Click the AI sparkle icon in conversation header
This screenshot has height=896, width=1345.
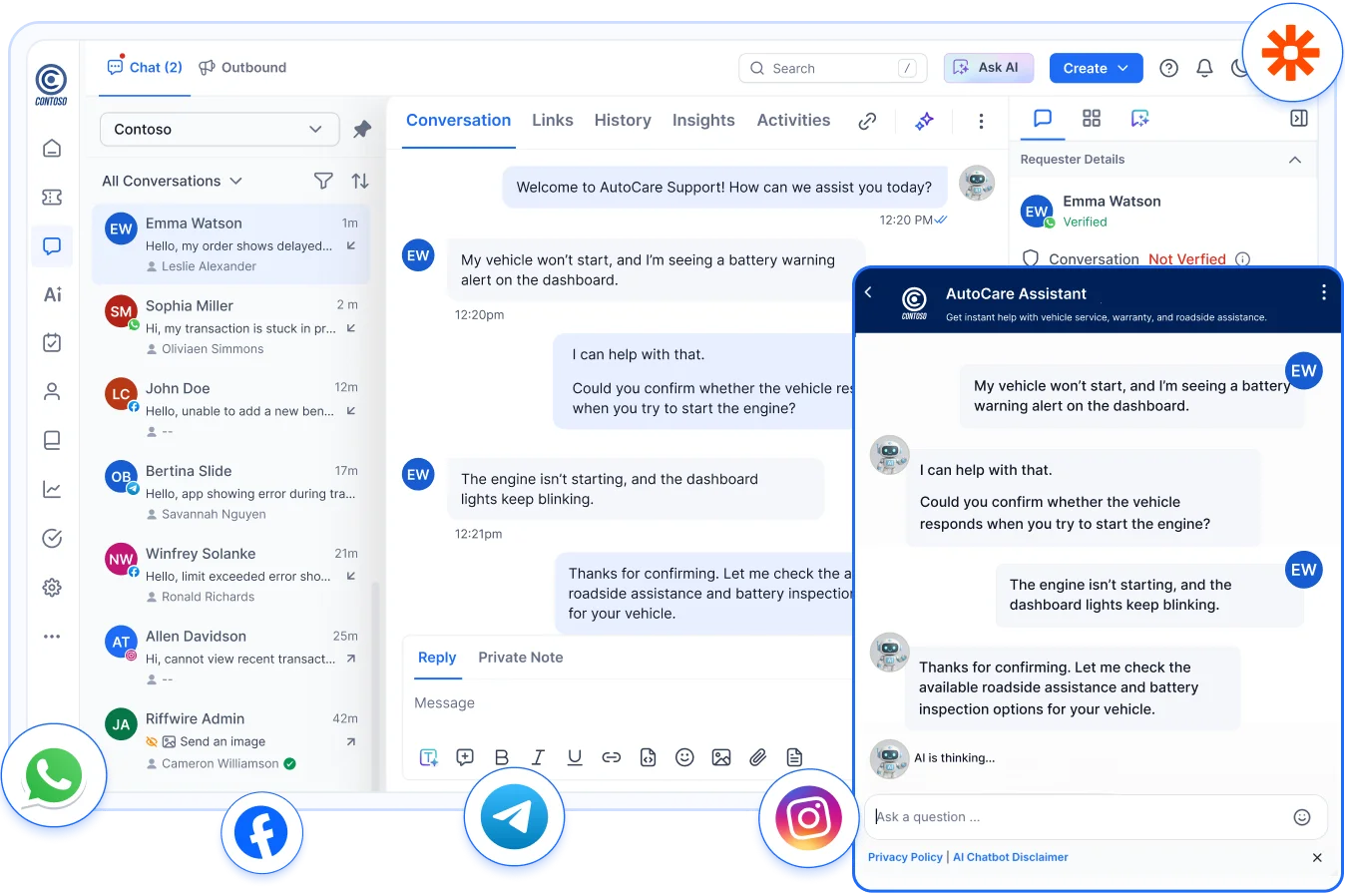[x=925, y=121]
